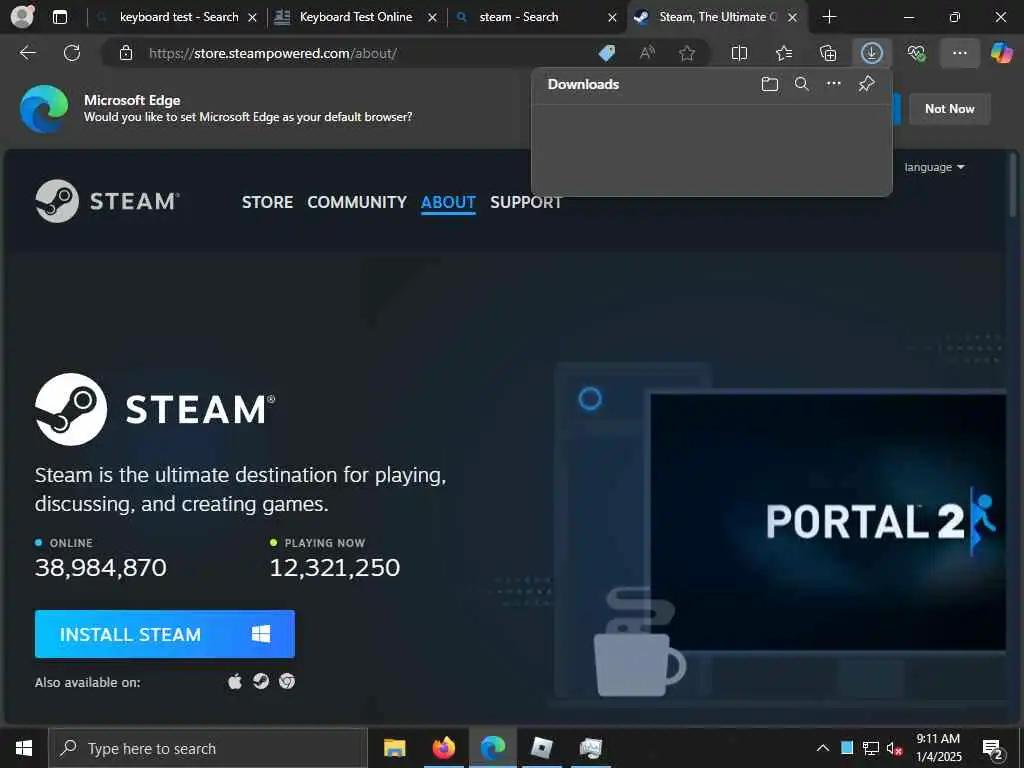Go back using the back arrow
This screenshot has width=1024, height=768.
27,53
